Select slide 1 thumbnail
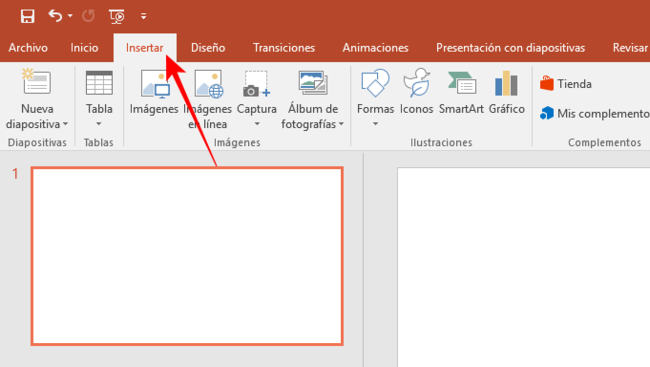 point(187,256)
